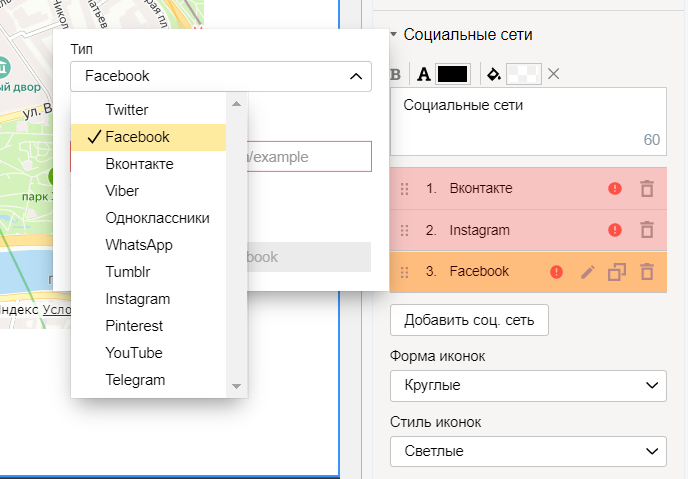This screenshot has height=479, width=688.
Task: Clear the fill color with X
Action: tap(553, 74)
